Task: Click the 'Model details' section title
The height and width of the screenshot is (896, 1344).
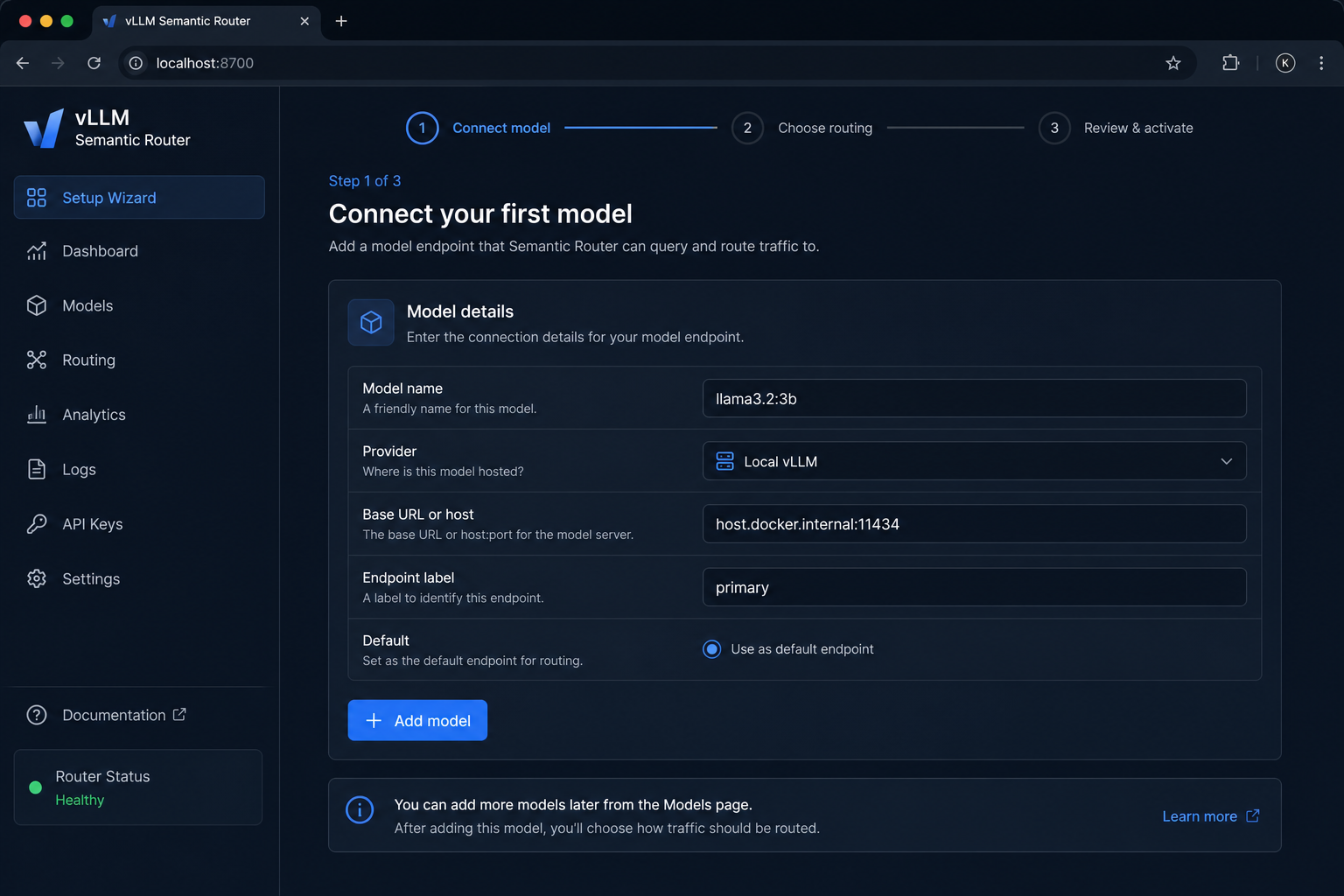Action: (460, 311)
